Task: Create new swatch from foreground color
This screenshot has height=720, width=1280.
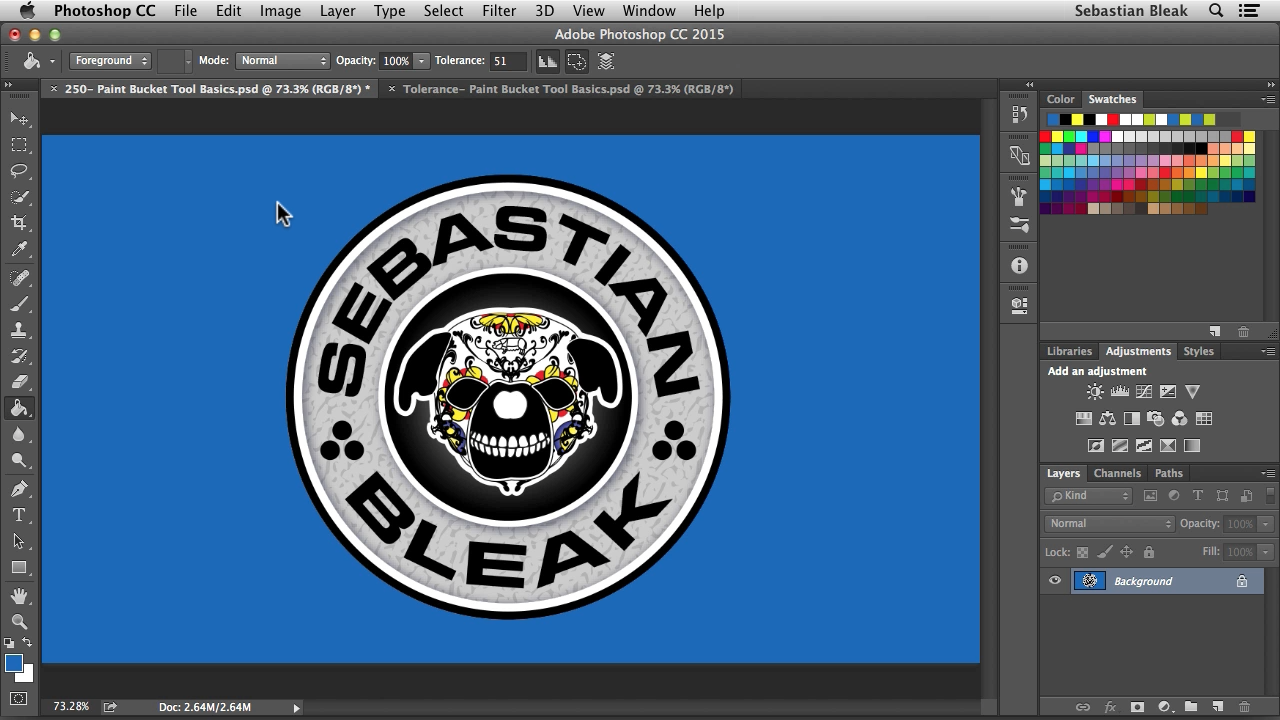Action: [x=1214, y=332]
